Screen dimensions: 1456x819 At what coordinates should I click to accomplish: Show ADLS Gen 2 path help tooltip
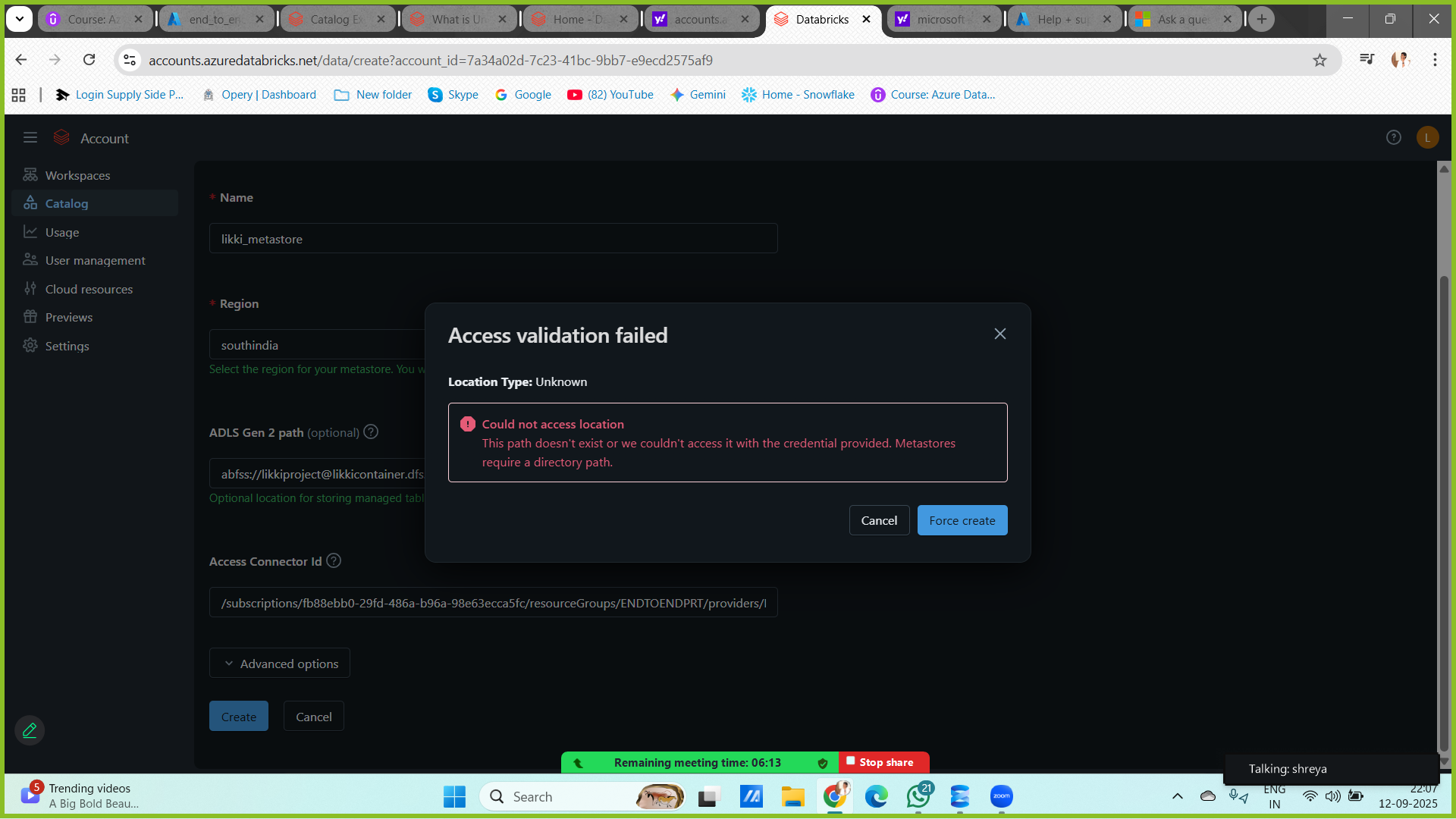[371, 431]
